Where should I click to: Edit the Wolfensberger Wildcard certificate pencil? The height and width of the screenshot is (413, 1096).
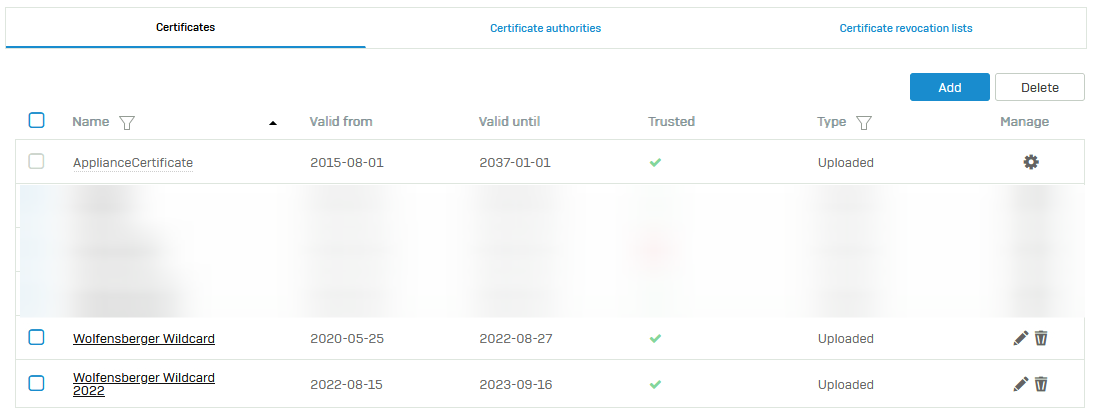click(1021, 338)
